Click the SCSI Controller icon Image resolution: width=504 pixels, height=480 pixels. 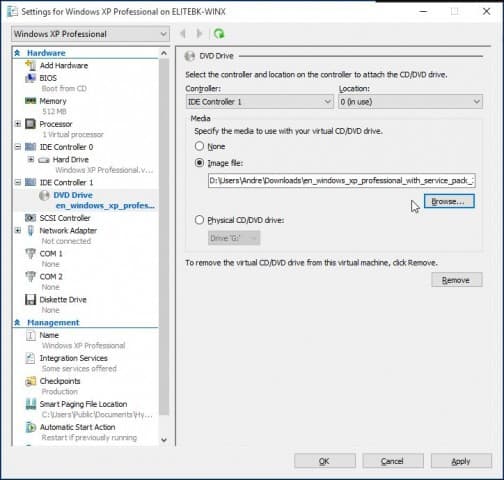coord(30,218)
